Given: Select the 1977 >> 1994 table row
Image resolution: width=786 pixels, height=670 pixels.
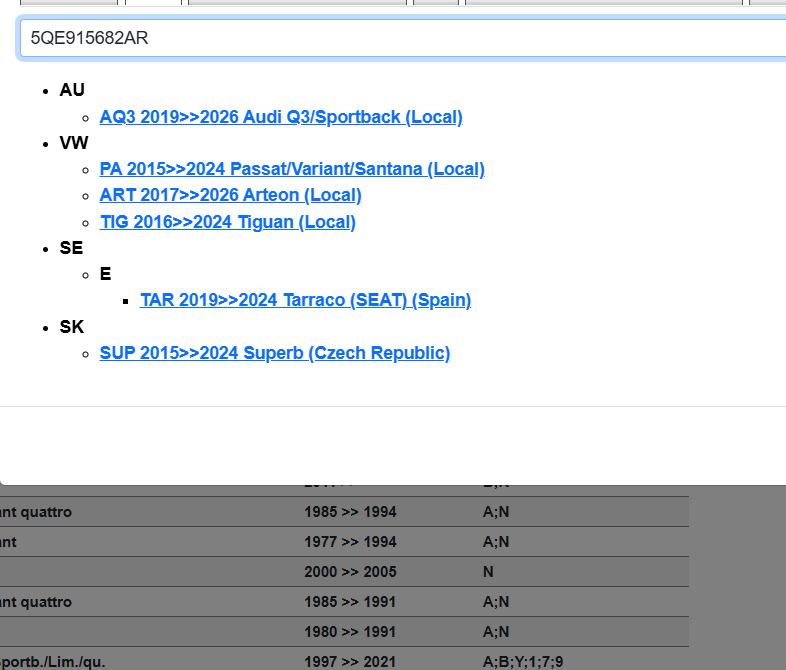Looking at the screenshot, I should click(x=350, y=542).
